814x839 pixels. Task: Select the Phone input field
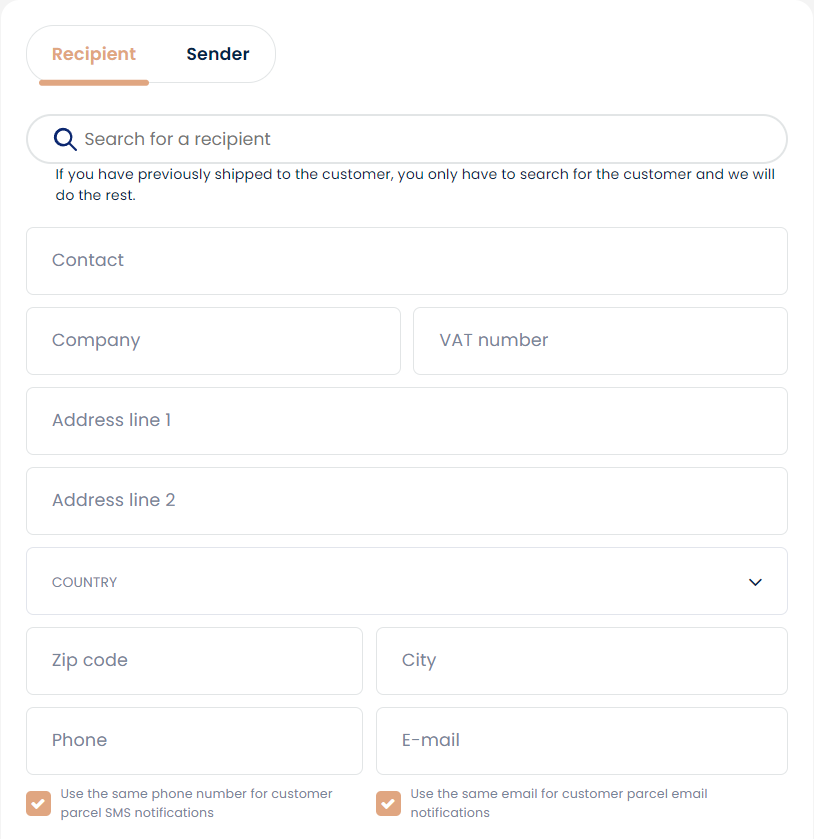tap(194, 741)
